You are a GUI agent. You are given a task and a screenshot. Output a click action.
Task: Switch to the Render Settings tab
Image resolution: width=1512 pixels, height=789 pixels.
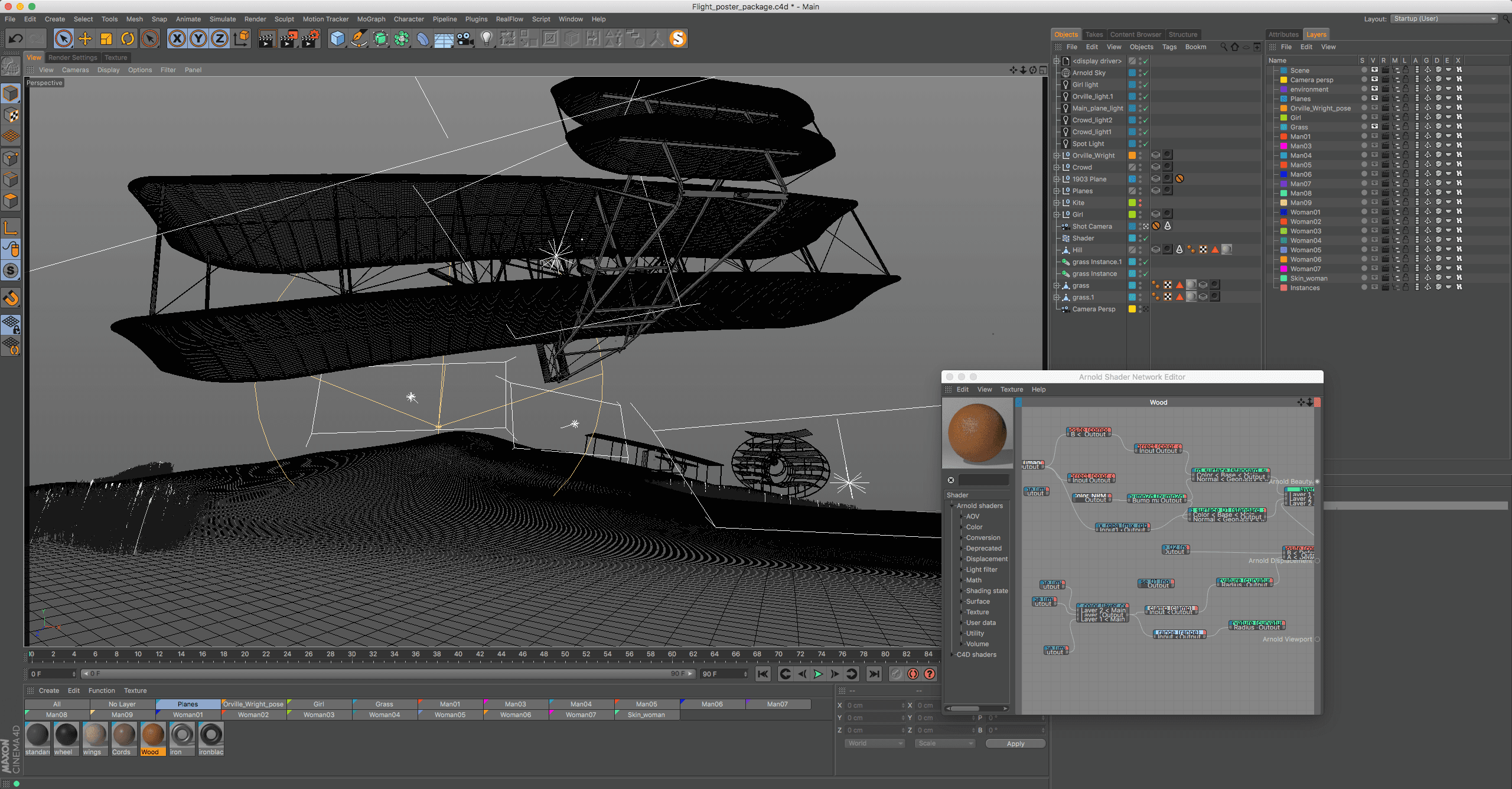click(73, 57)
